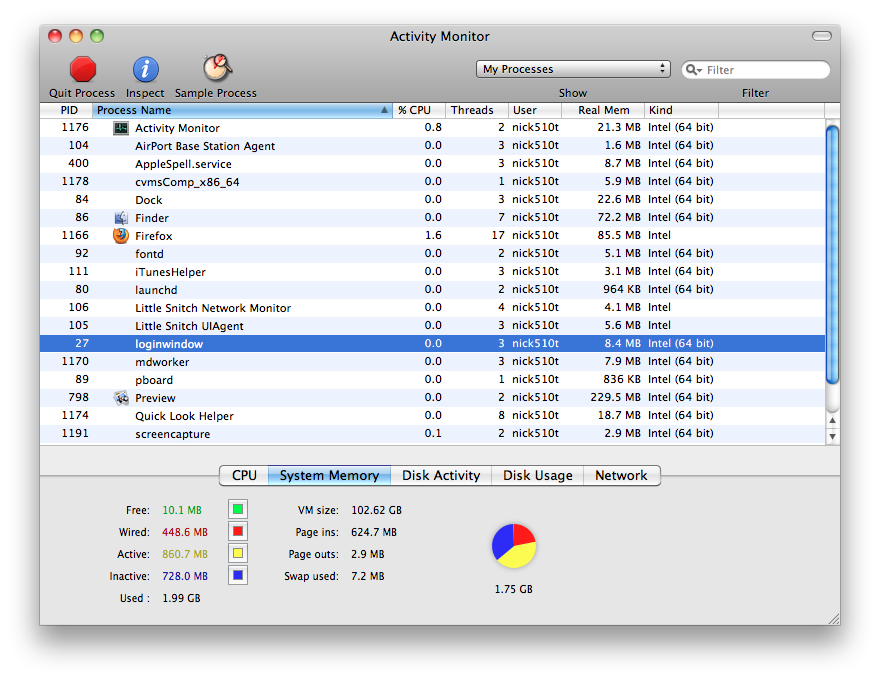Viewport: 880px width, 680px height.
Task: Select the pboard process row
Action: [x=432, y=380]
